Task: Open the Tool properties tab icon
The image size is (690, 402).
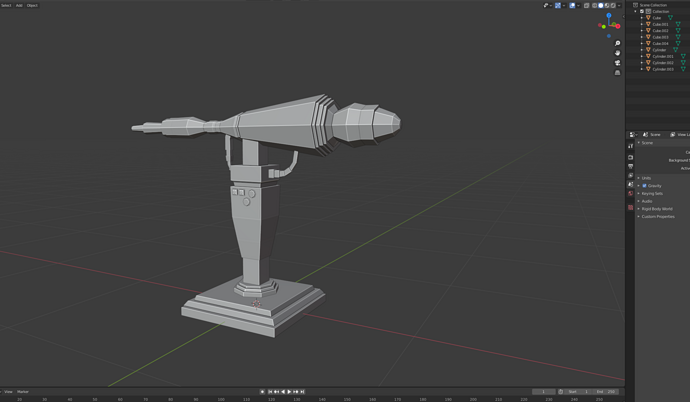Action: 631,146
